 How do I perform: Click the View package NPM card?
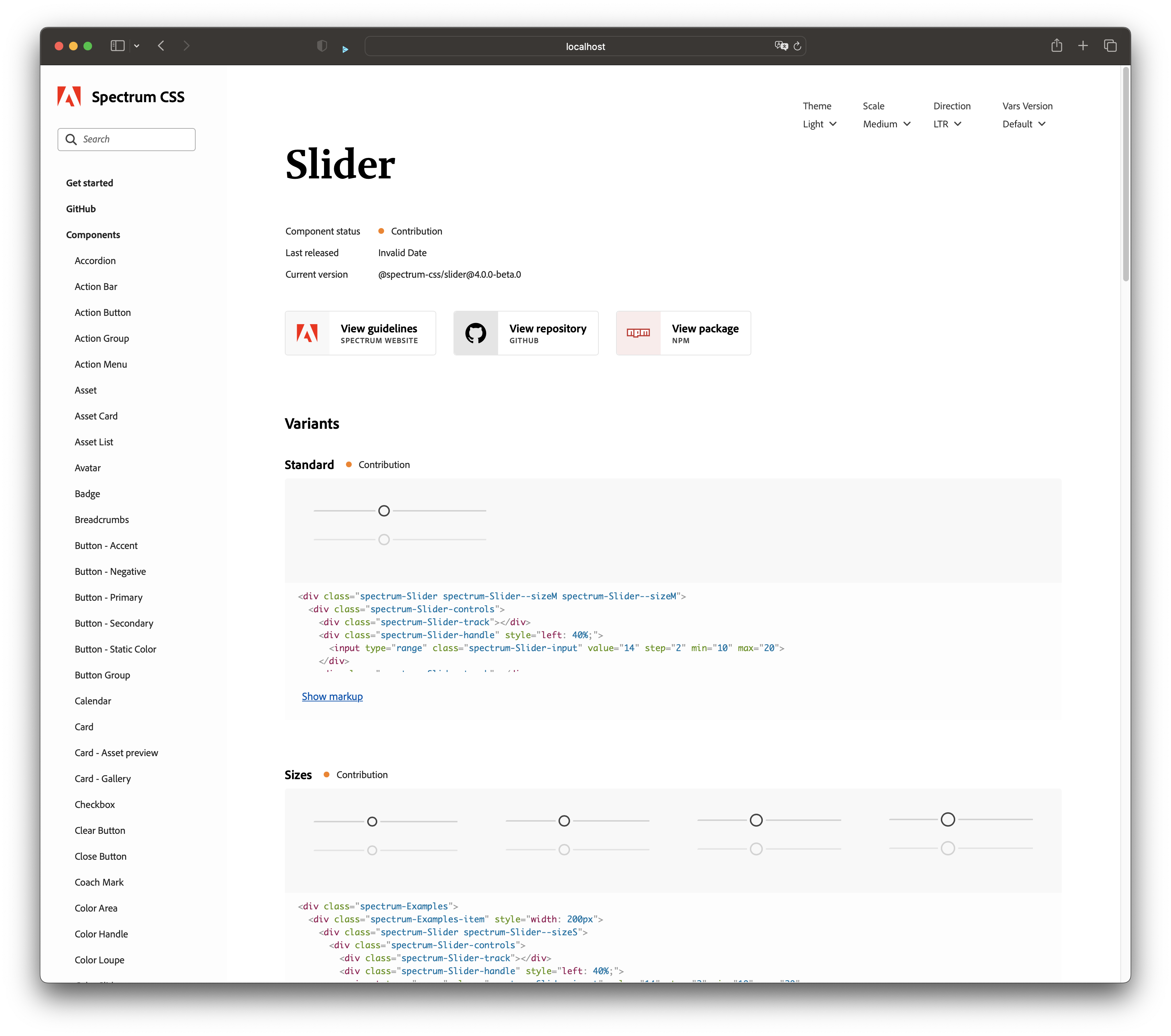coord(683,333)
